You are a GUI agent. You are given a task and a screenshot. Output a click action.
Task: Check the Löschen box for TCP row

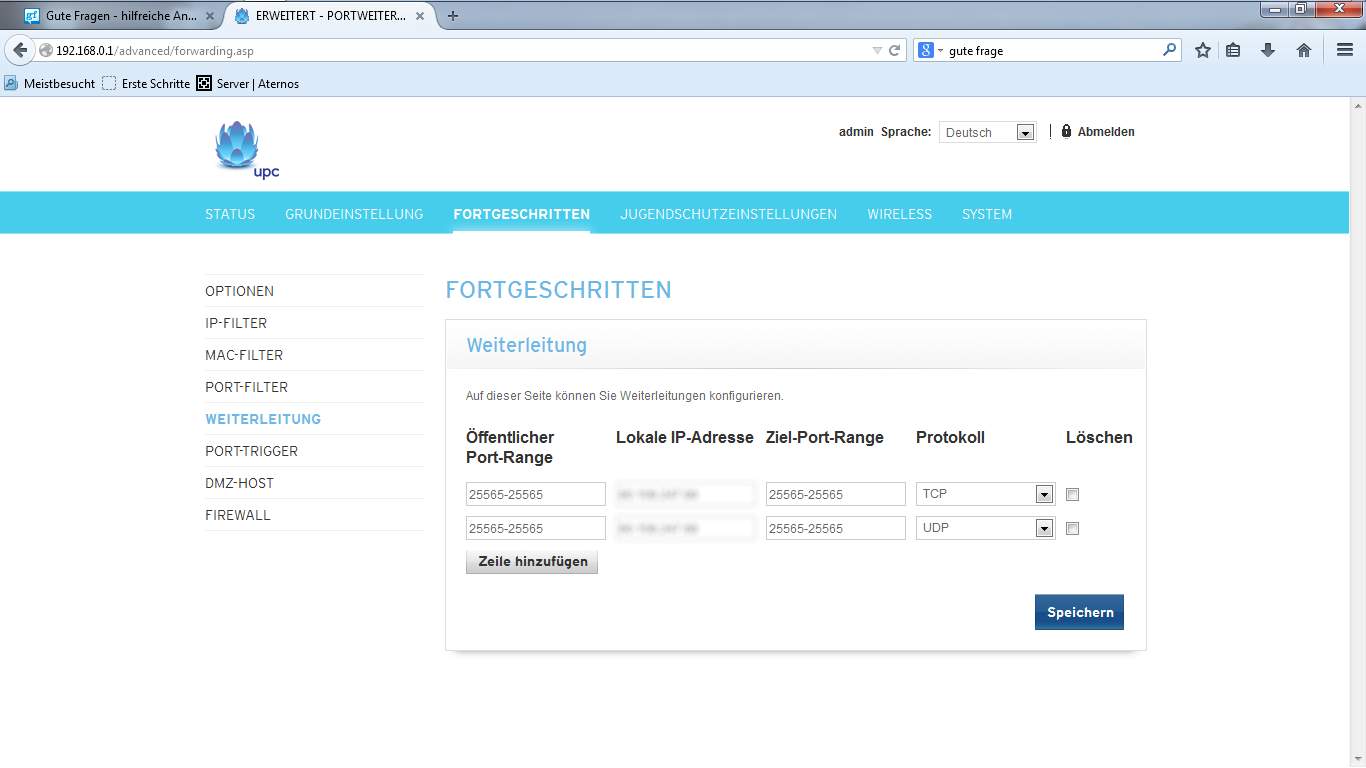tap(1073, 494)
